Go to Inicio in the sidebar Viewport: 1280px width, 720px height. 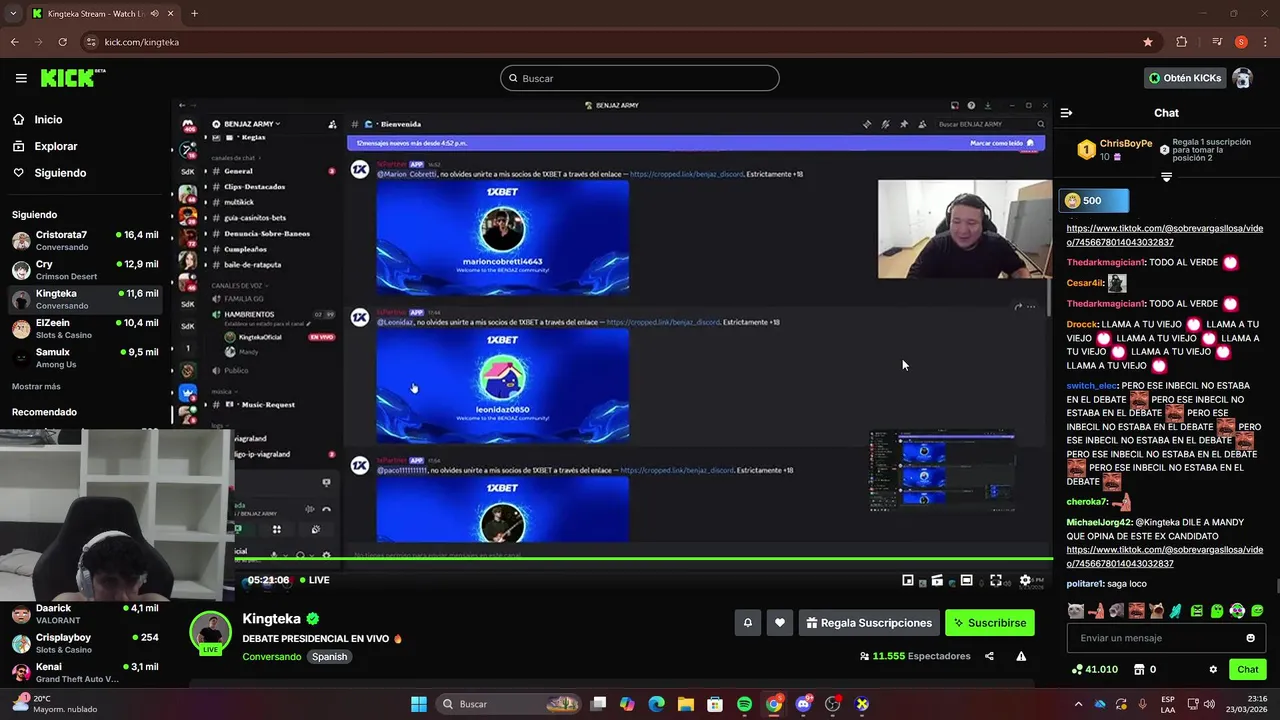coord(48,119)
